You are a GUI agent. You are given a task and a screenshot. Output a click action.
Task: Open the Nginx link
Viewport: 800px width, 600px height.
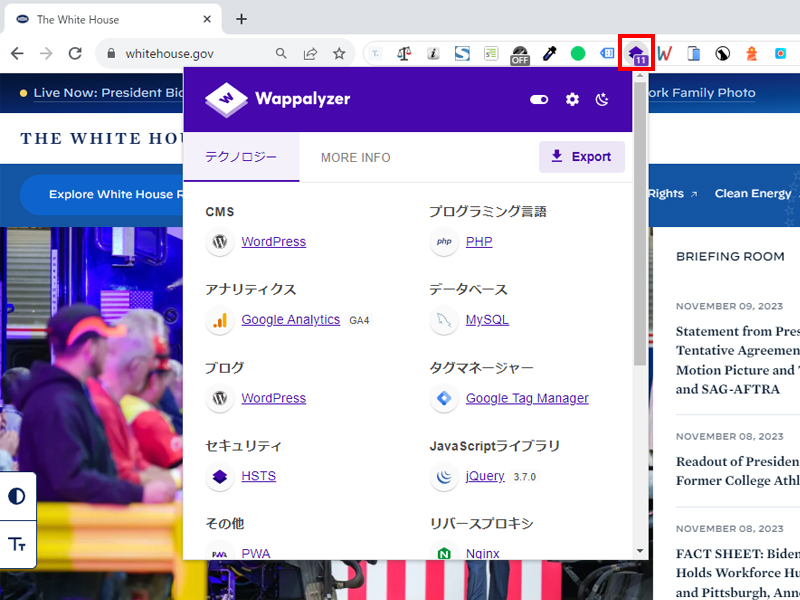[483, 554]
